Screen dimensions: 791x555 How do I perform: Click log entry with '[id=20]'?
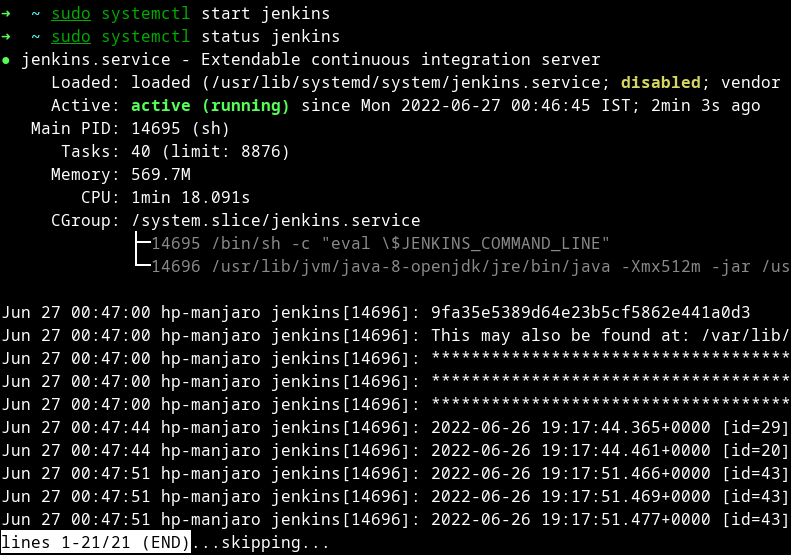(x=396, y=451)
